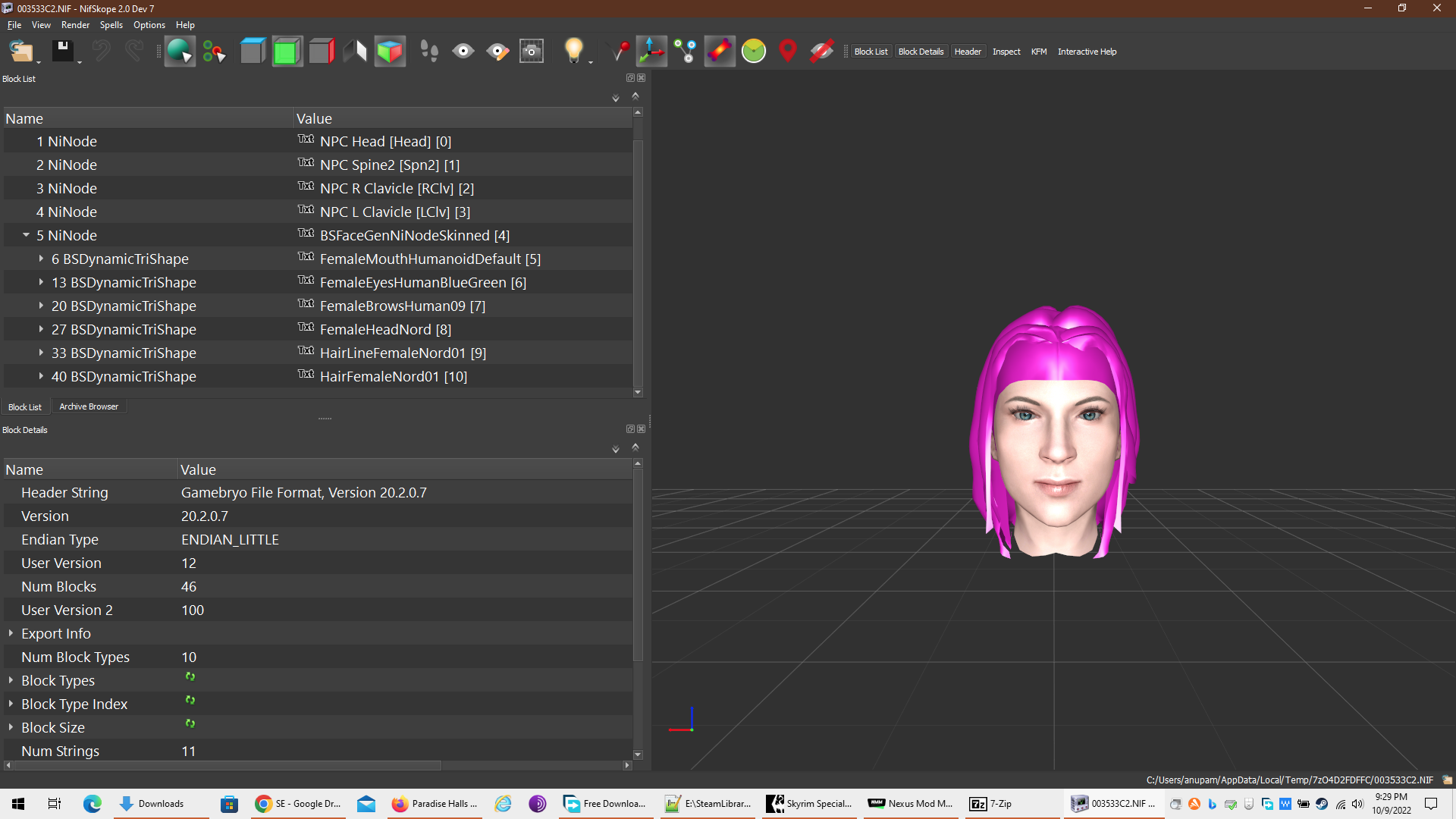Click the Save file dropdown arrow
1456x819 pixels.
coord(80,62)
